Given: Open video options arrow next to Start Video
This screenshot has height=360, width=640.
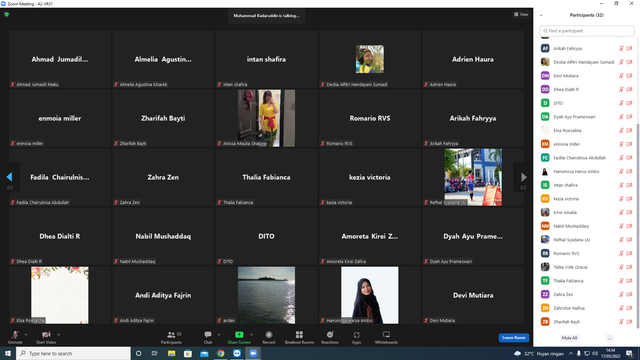Looking at the screenshot, I should click(x=58, y=335).
